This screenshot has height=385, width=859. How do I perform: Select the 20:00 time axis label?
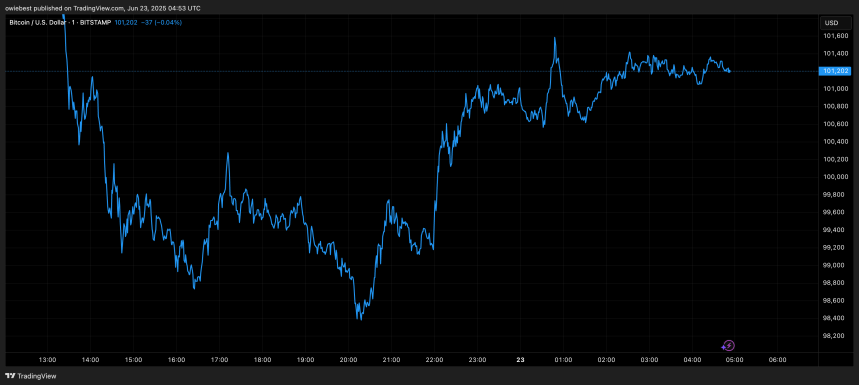[348, 360]
